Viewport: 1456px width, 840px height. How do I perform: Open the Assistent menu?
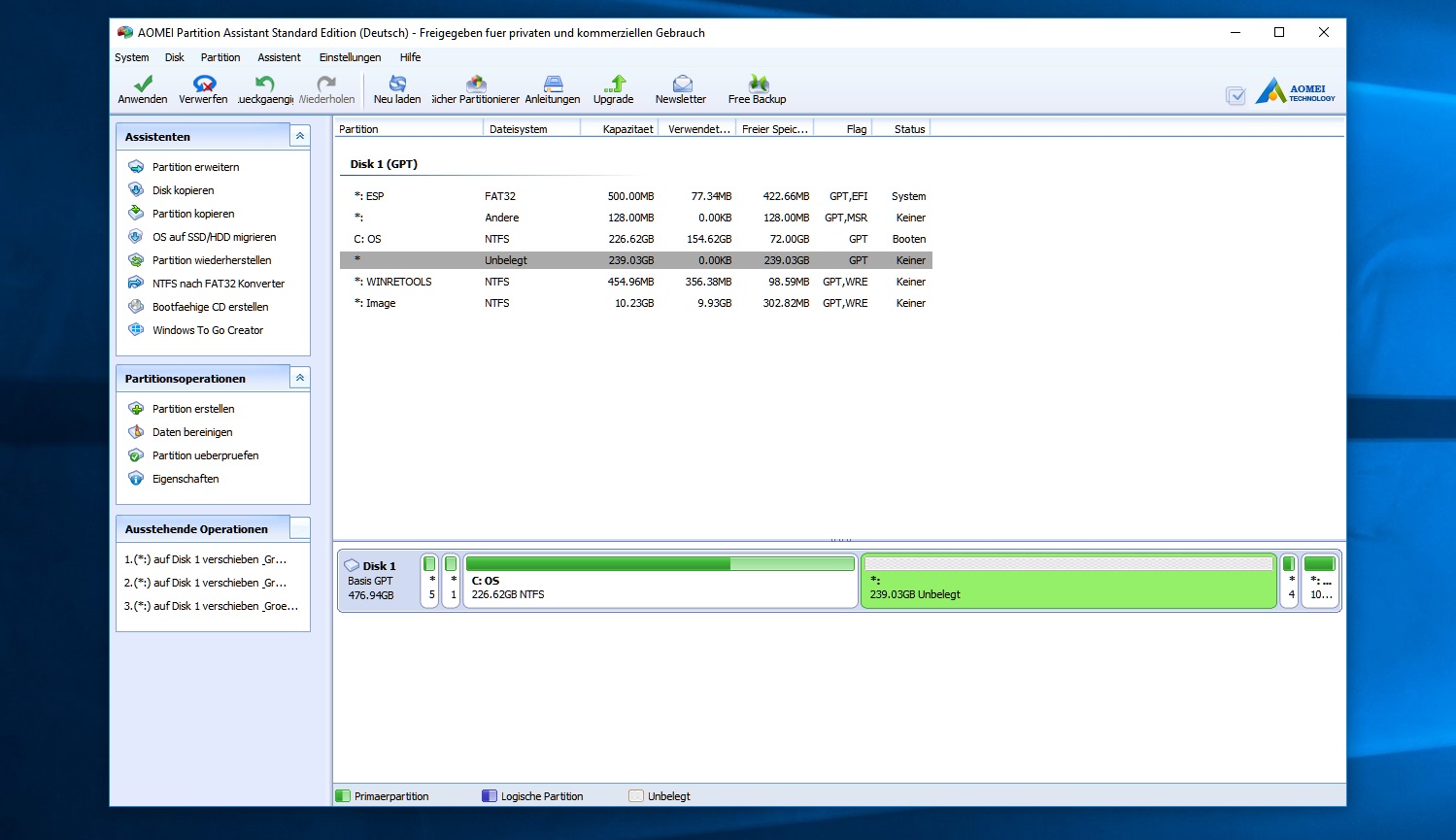point(279,57)
